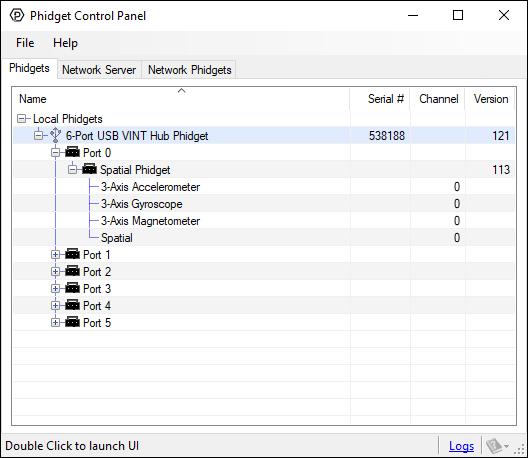Select the Port 3 label
Image resolution: width=528 pixels, height=458 pixels.
(97, 289)
